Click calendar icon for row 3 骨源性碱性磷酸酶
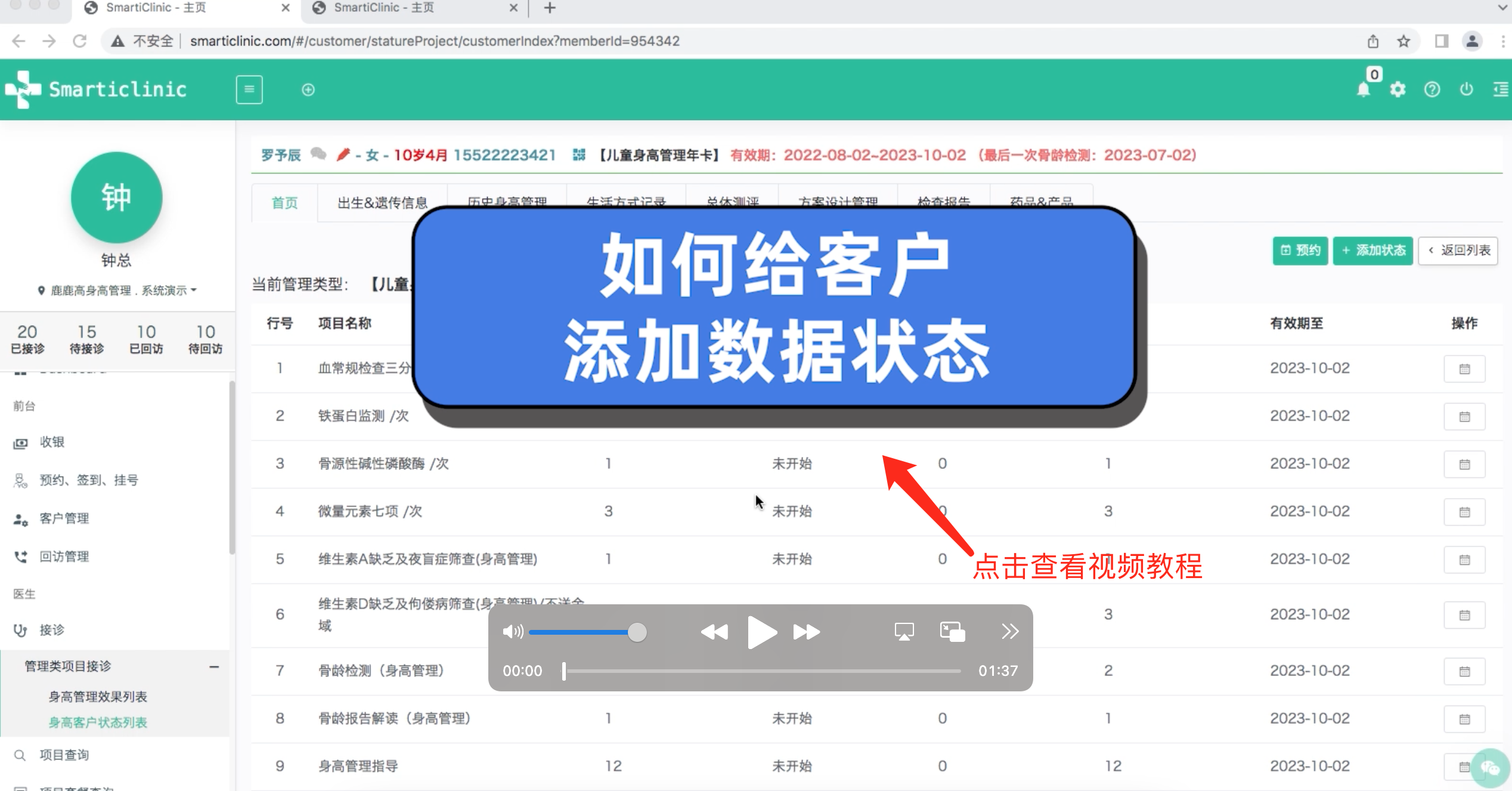 point(1464,464)
